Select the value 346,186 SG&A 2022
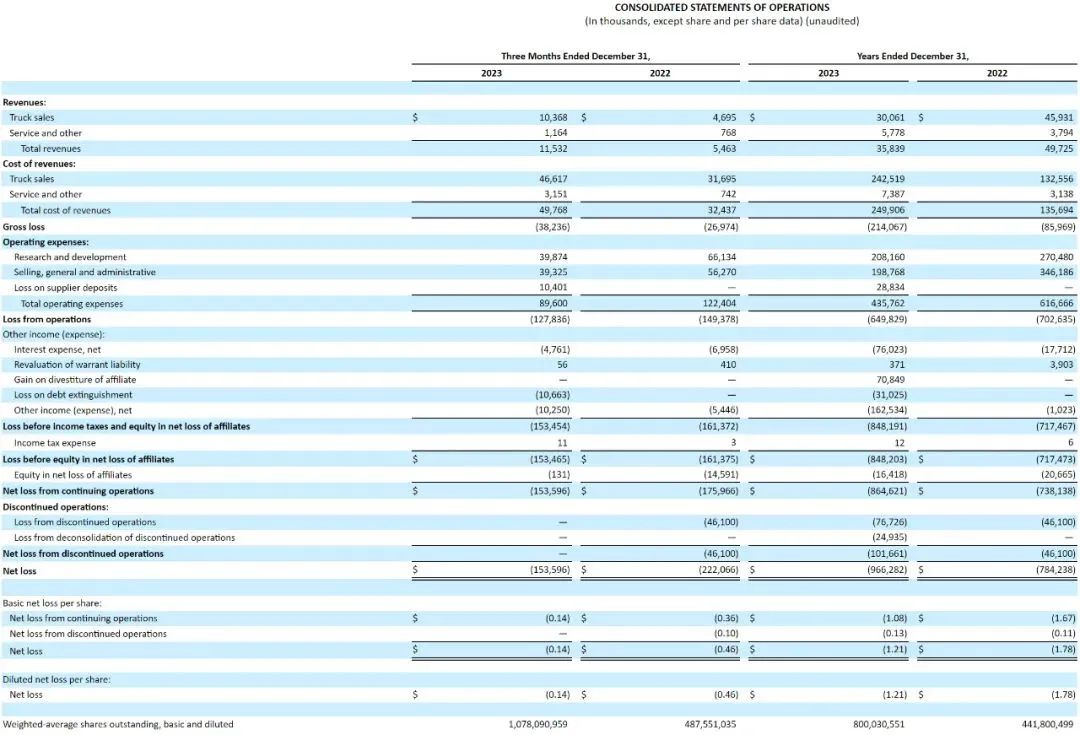The image size is (1080, 735). 1057,272
